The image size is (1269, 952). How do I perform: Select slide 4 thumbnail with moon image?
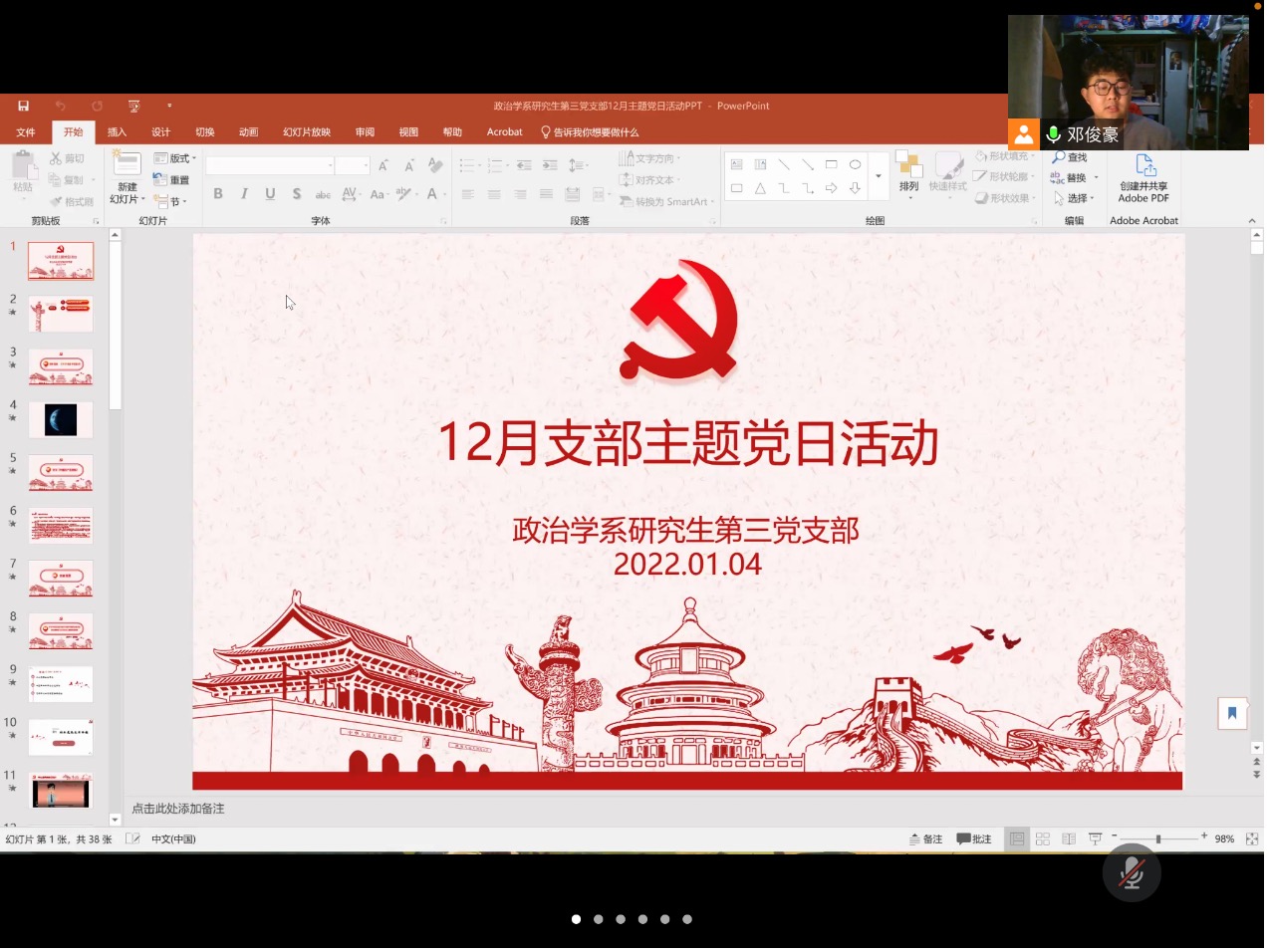61,420
